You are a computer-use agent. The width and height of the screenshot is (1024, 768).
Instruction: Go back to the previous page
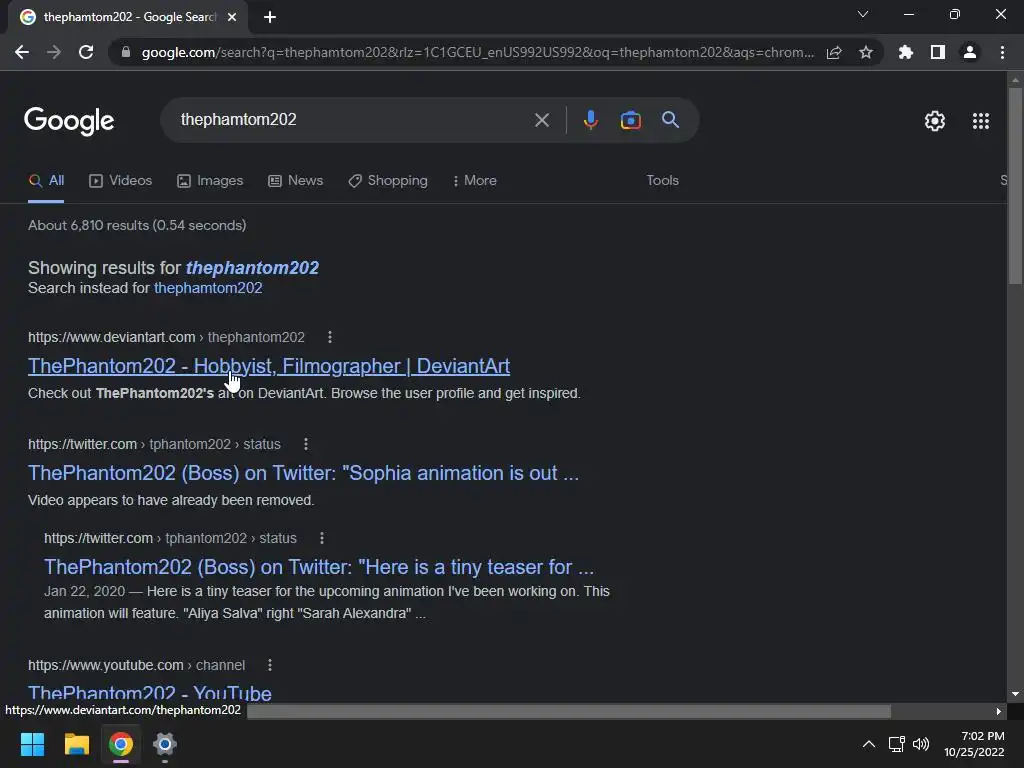[x=22, y=52]
